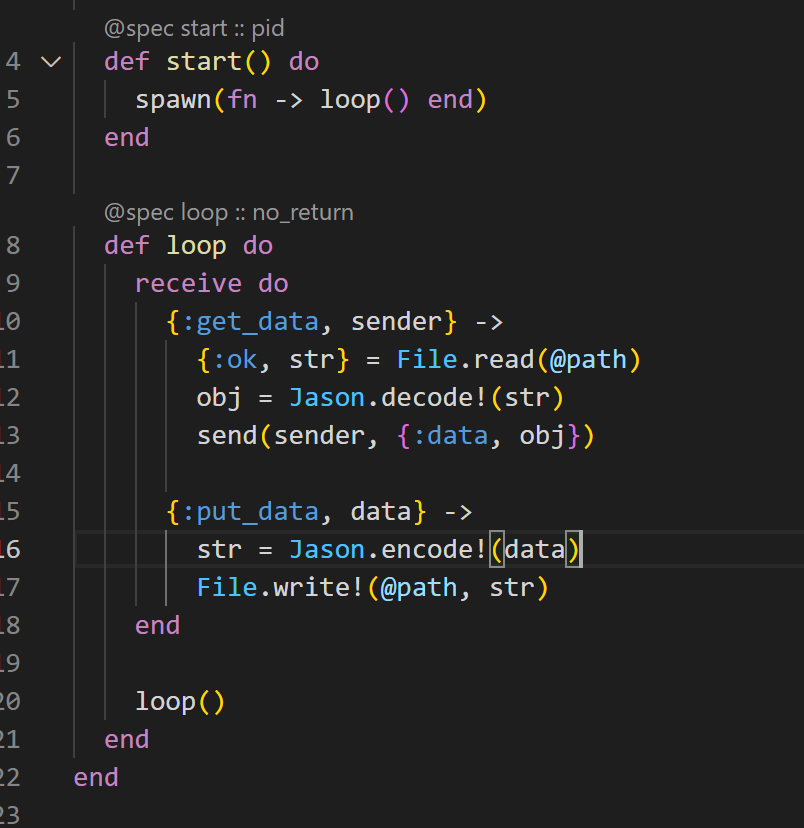Select line number 8 in the gutter

(13, 246)
